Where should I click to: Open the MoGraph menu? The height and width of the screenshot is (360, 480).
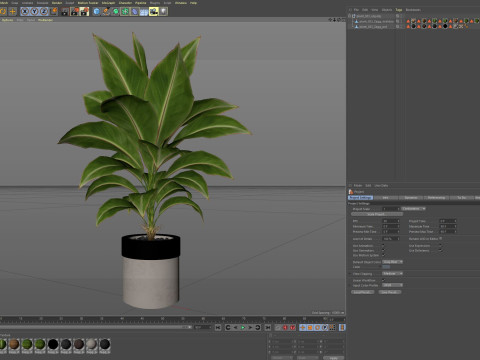pyautogui.click(x=108, y=3)
